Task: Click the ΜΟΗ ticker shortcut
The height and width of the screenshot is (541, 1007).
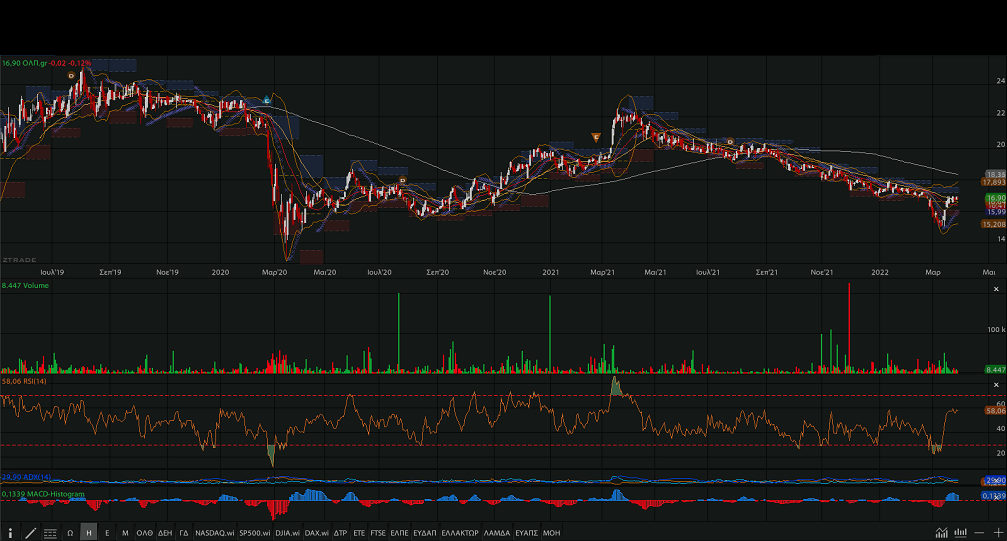Action: click(551, 533)
